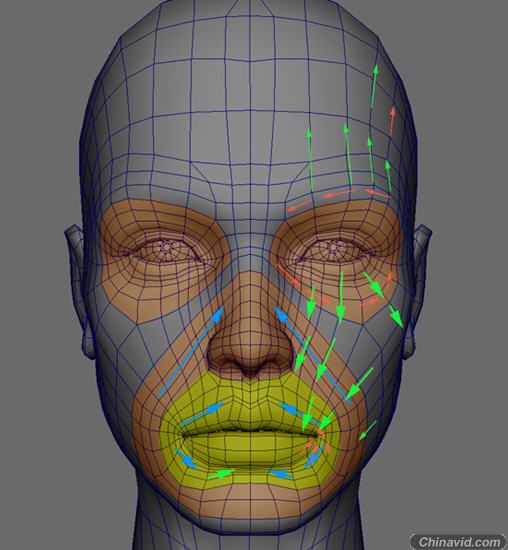Pick the long blue arrow left of nose

pyautogui.click(x=190, y=352)
